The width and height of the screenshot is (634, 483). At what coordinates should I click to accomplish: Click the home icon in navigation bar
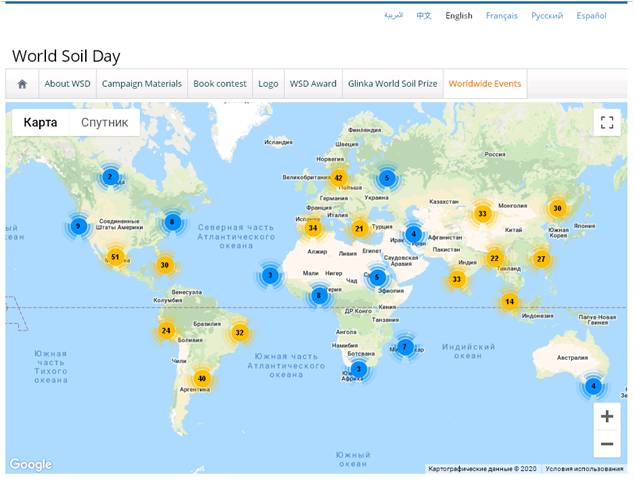22,84
